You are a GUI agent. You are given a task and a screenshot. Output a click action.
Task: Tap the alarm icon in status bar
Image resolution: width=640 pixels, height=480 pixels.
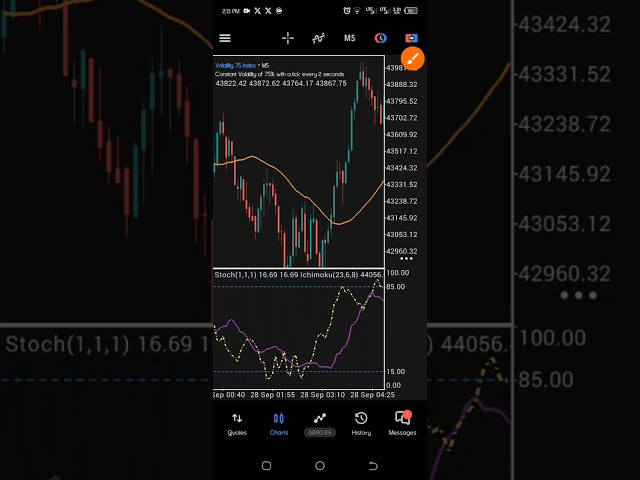(347, 11)
